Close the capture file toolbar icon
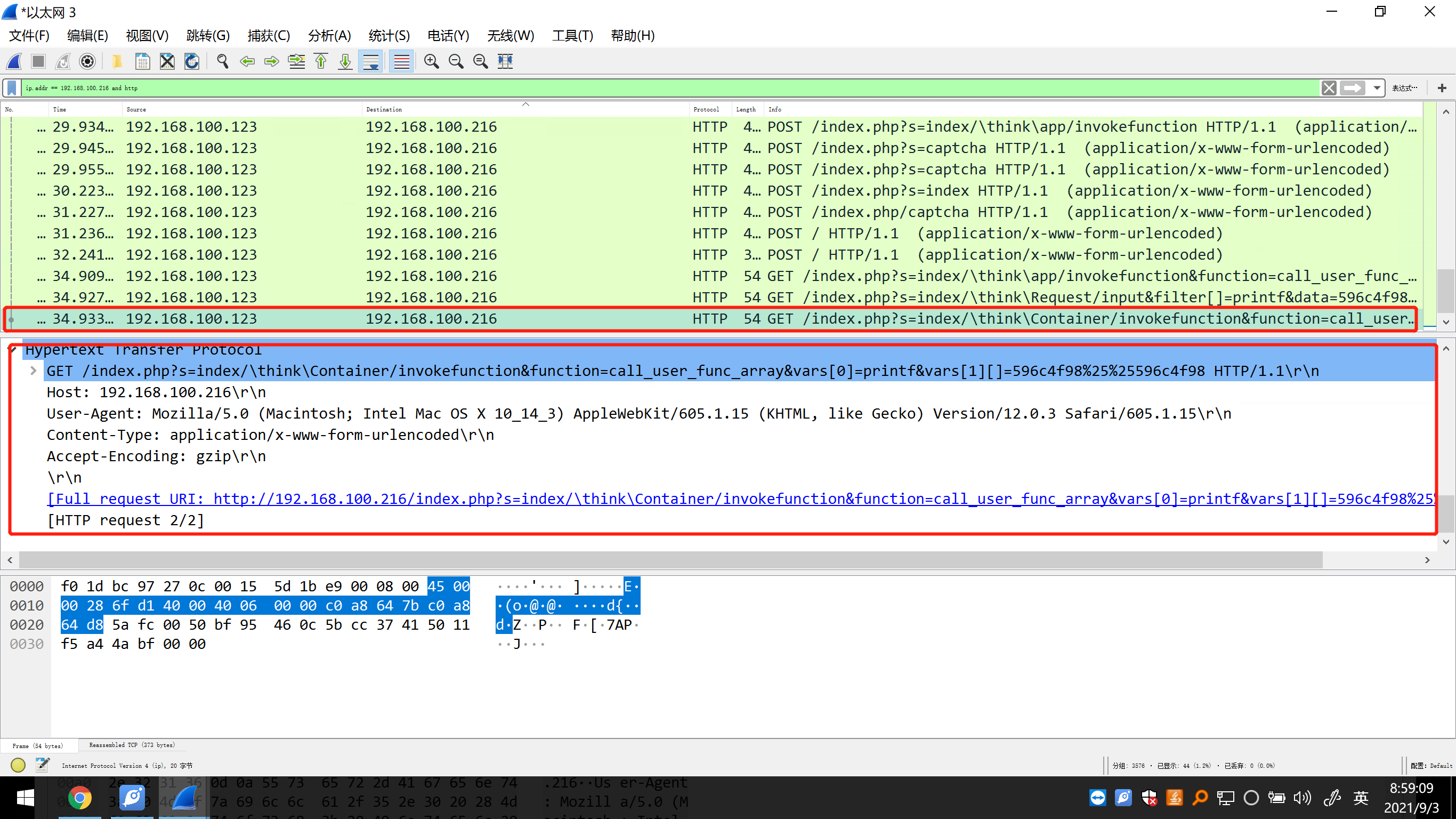Screen dimensions: 1456x819 [167, 61]
